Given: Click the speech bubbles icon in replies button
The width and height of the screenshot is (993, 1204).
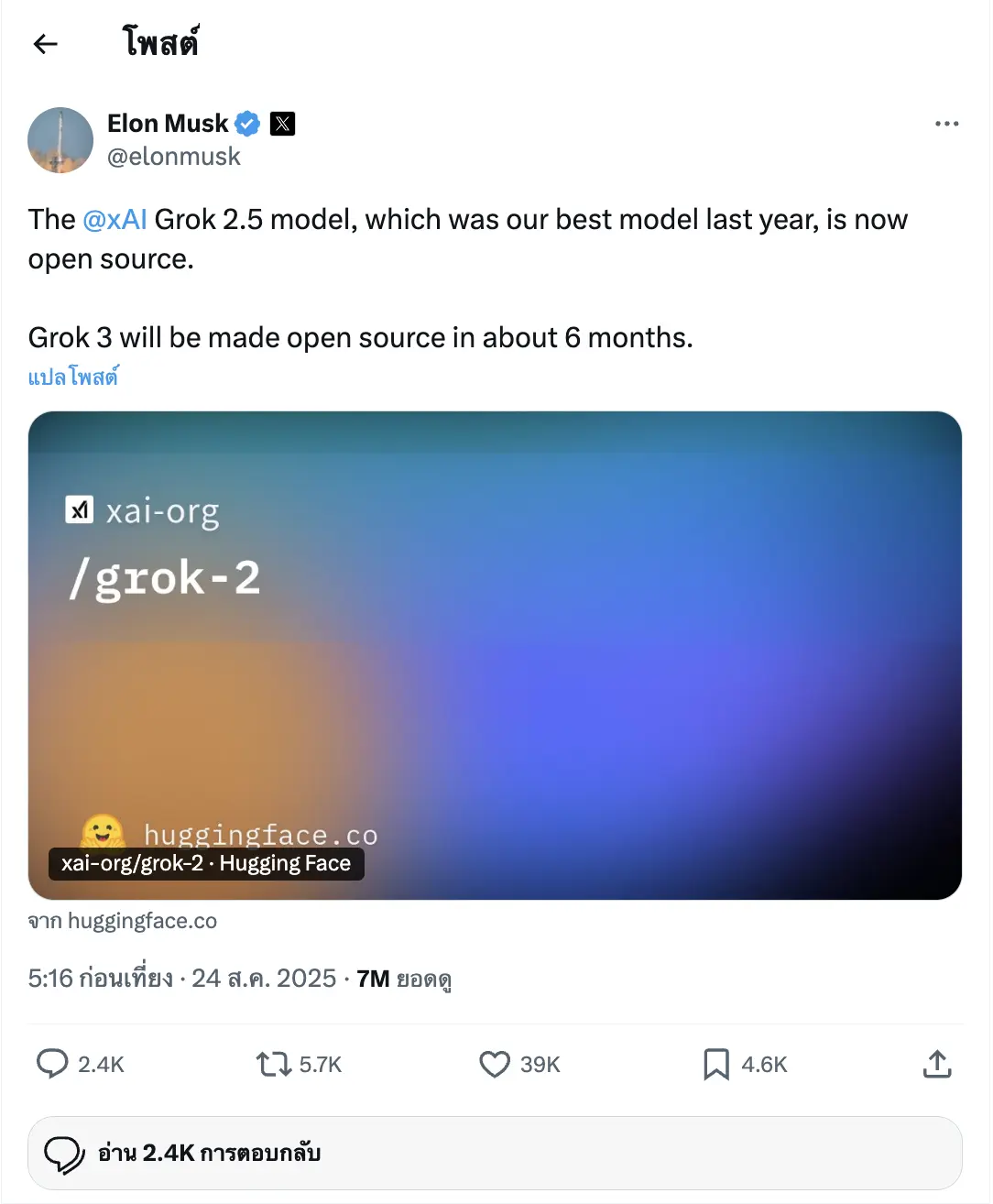Looking at the screenshot, I should pyautogui.click(x=64, y=1154).
